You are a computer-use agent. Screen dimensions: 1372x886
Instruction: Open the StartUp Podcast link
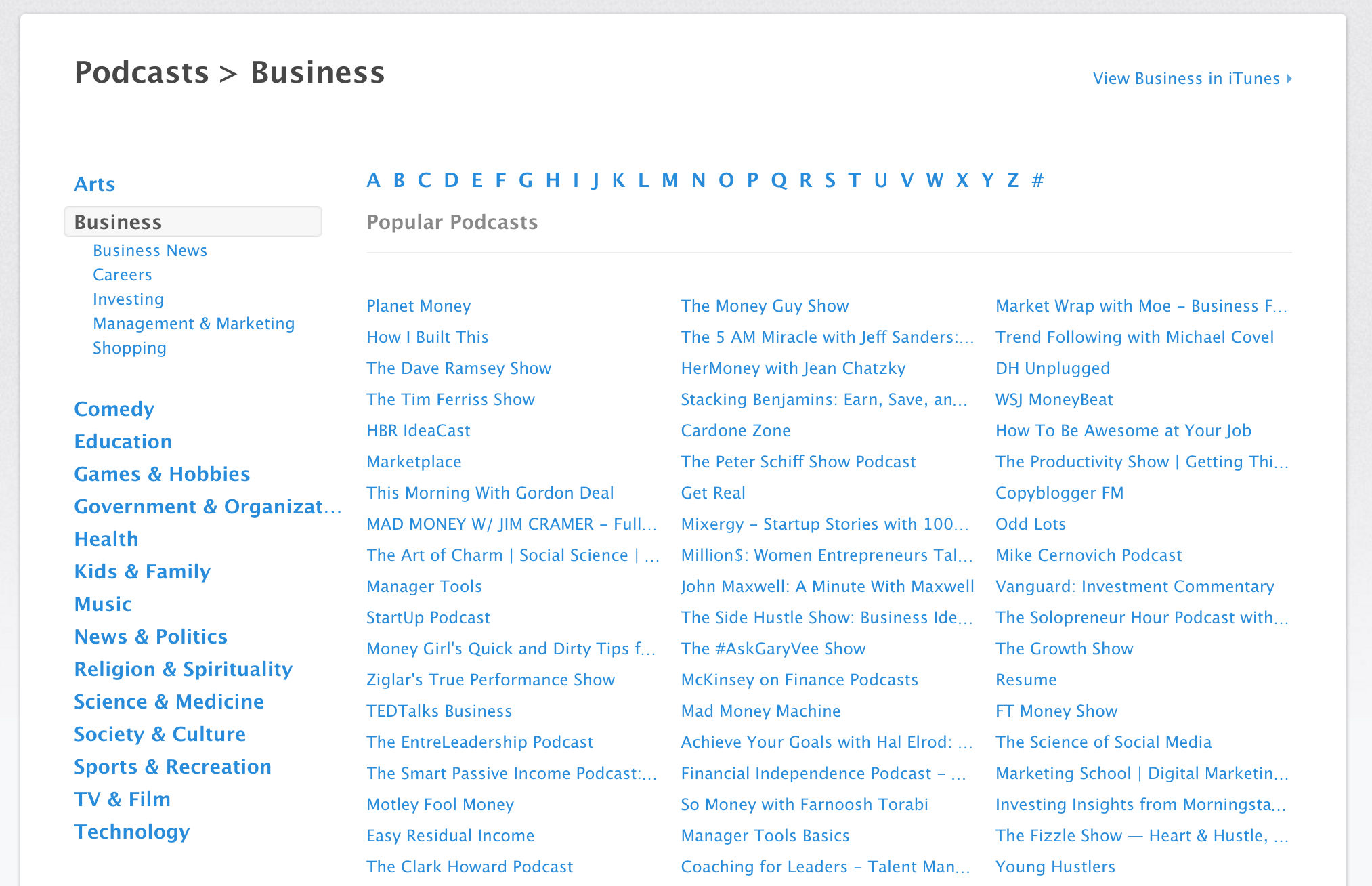coord(428,617)
